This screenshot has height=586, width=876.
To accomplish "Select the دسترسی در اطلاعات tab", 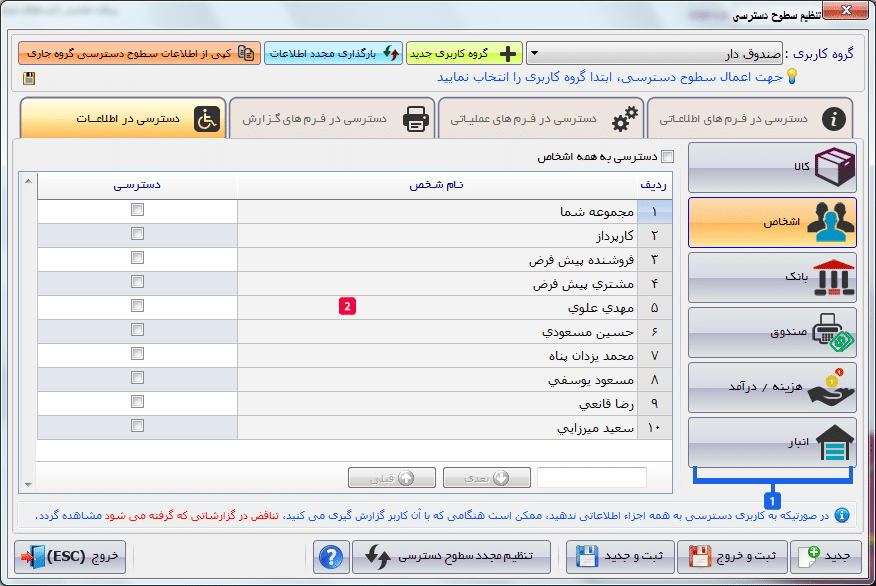I will pyautogui.click(x=123, y=118).
